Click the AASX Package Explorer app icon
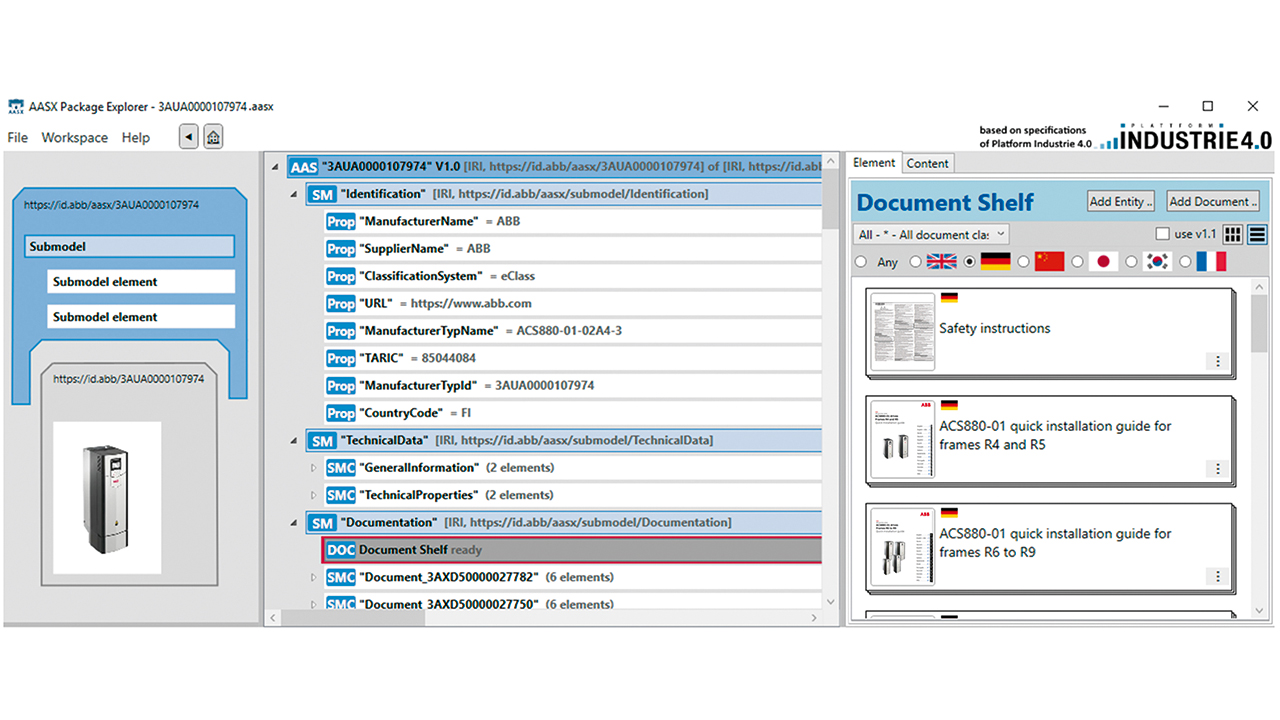The width and height of the screenshot is (1280, 720). pos(16,106)
